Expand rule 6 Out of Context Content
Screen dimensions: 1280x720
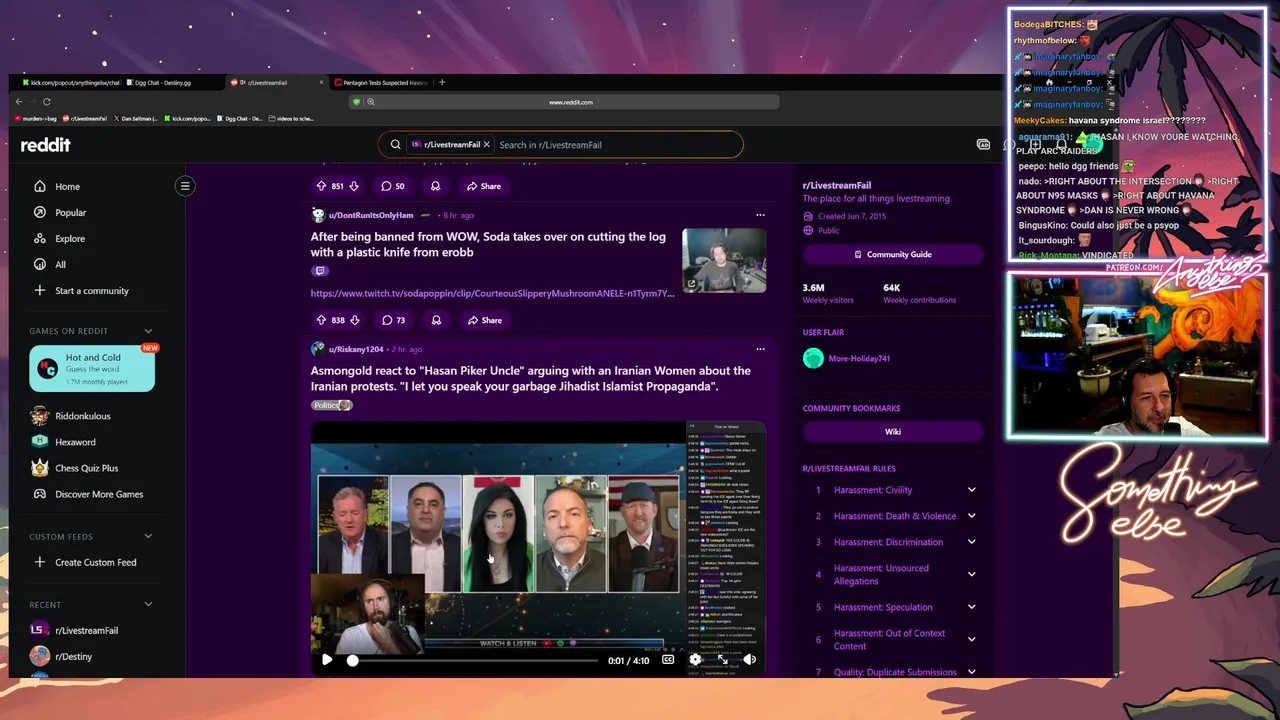click(x=971, y=639)
